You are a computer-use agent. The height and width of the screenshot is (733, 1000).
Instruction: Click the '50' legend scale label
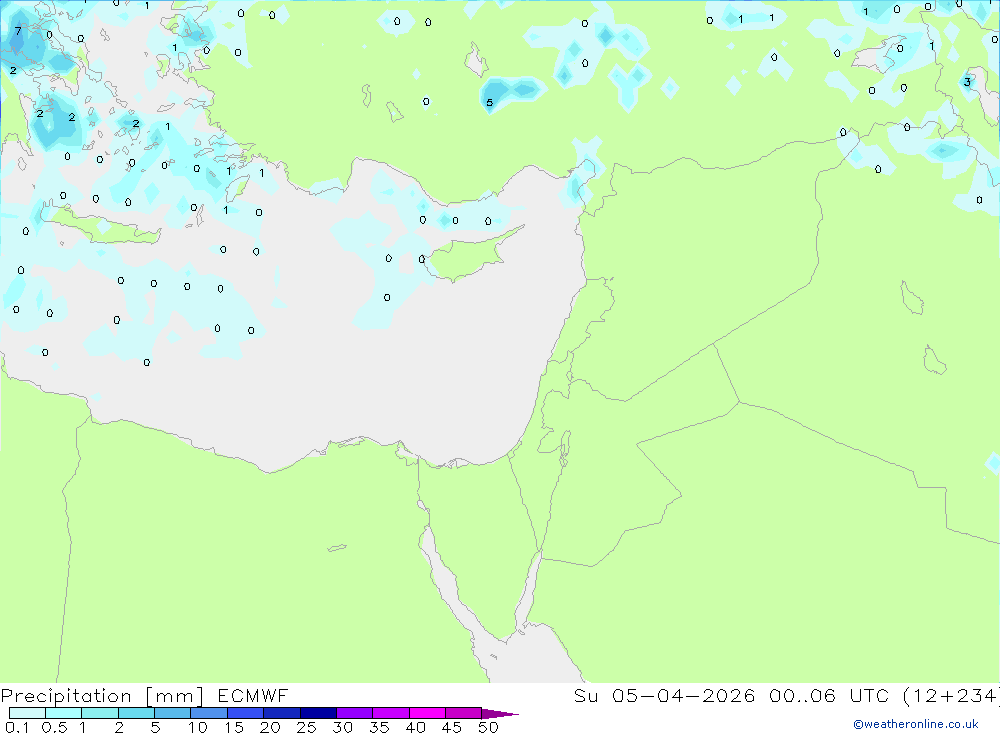[488, 727]
